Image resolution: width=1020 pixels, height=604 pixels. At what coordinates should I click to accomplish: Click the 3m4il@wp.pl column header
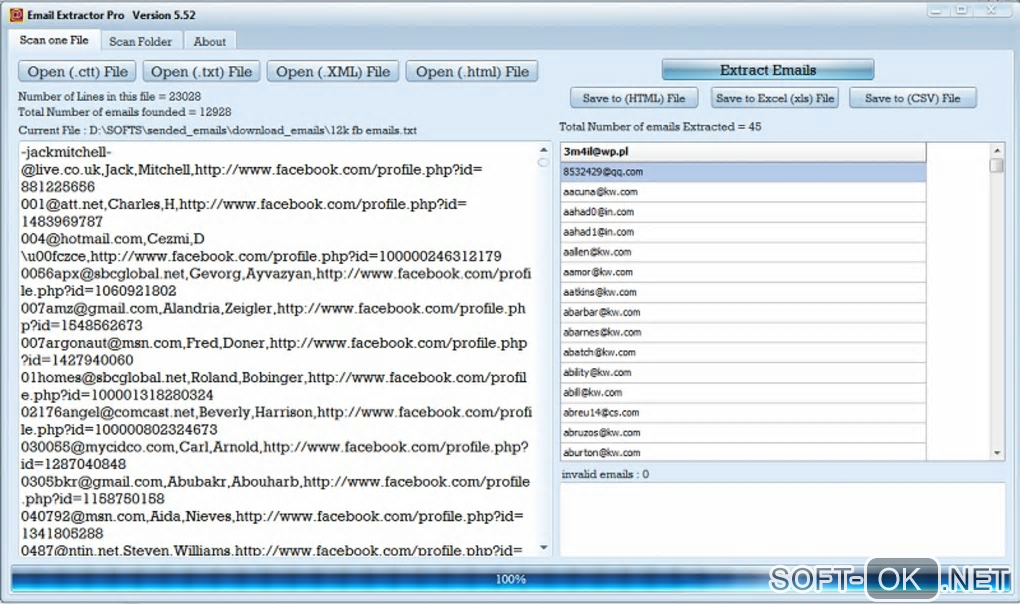tap(742, 152)
